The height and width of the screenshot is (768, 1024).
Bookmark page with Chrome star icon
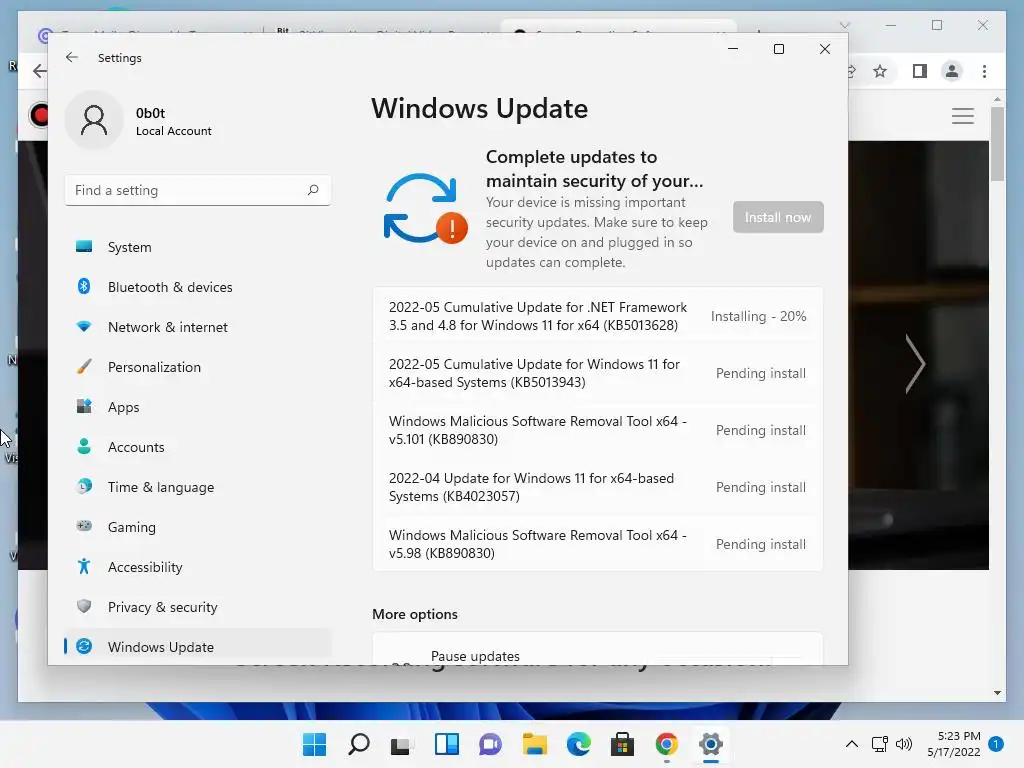(880, 71)
